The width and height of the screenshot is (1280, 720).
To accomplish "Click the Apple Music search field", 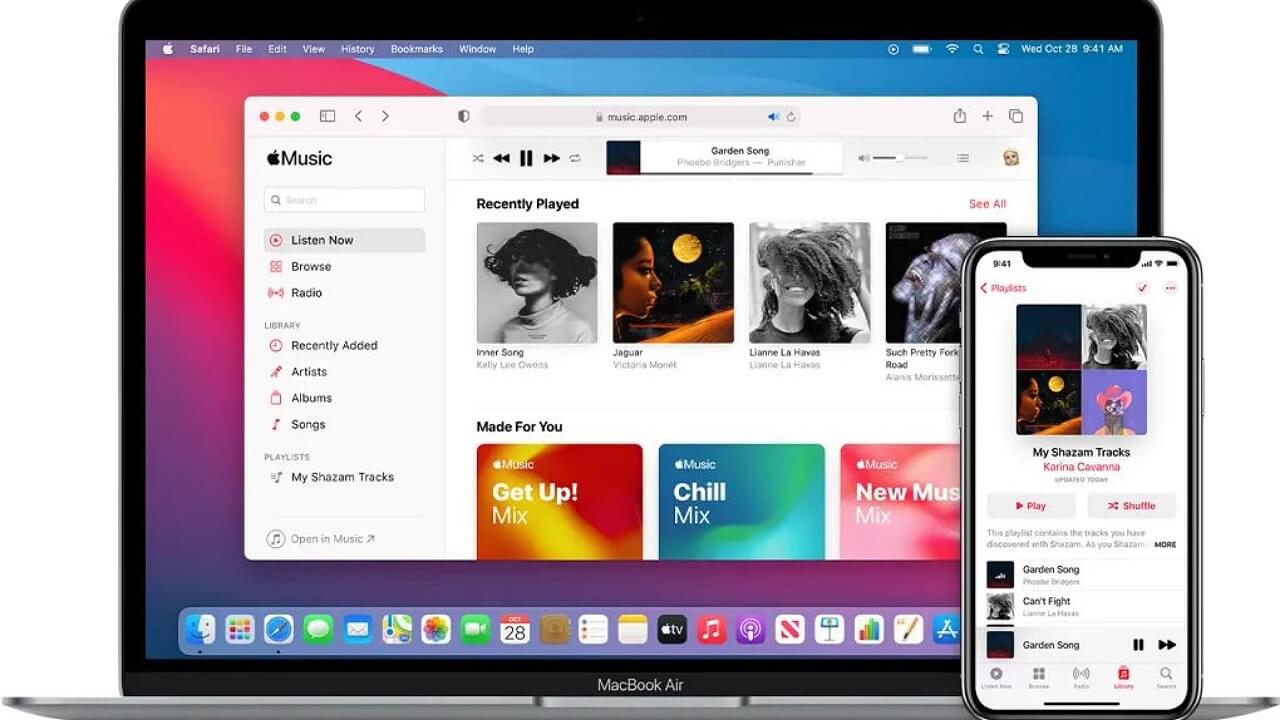I will 344,200.
